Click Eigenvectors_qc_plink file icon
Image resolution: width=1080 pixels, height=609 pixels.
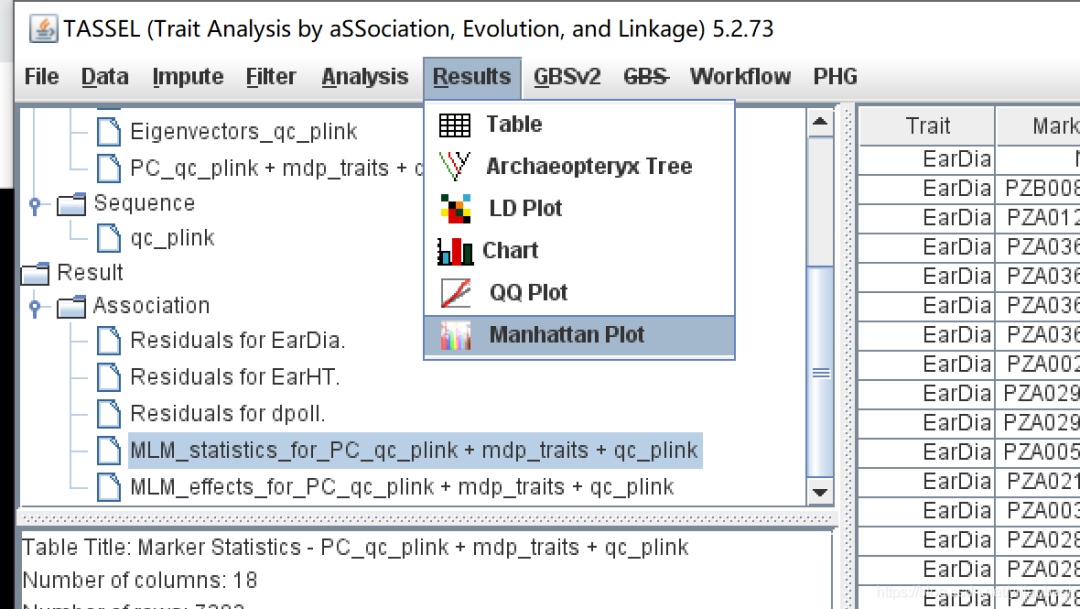[x=109, y=132]
